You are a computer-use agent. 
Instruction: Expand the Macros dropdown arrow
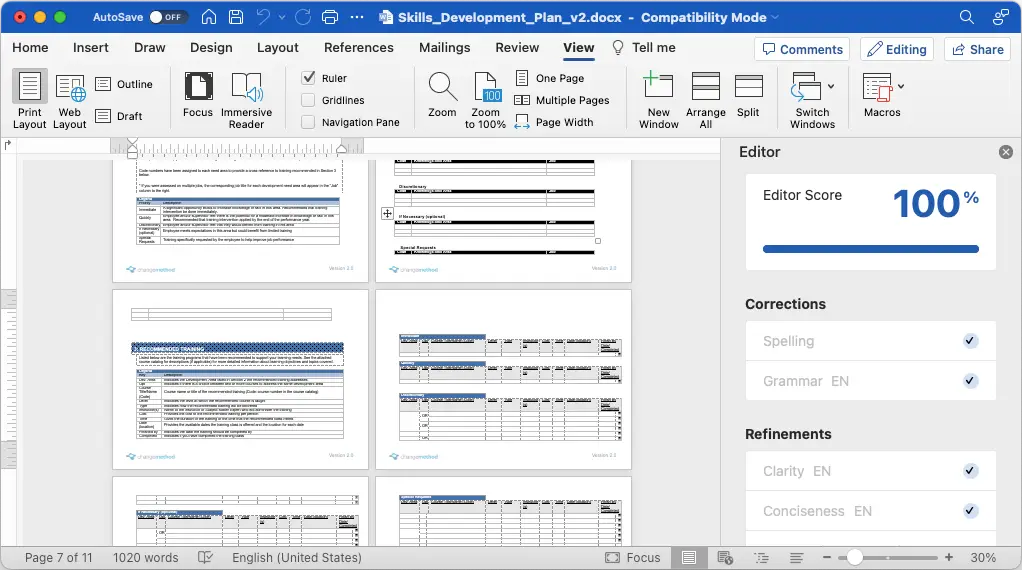pos(901,86)
